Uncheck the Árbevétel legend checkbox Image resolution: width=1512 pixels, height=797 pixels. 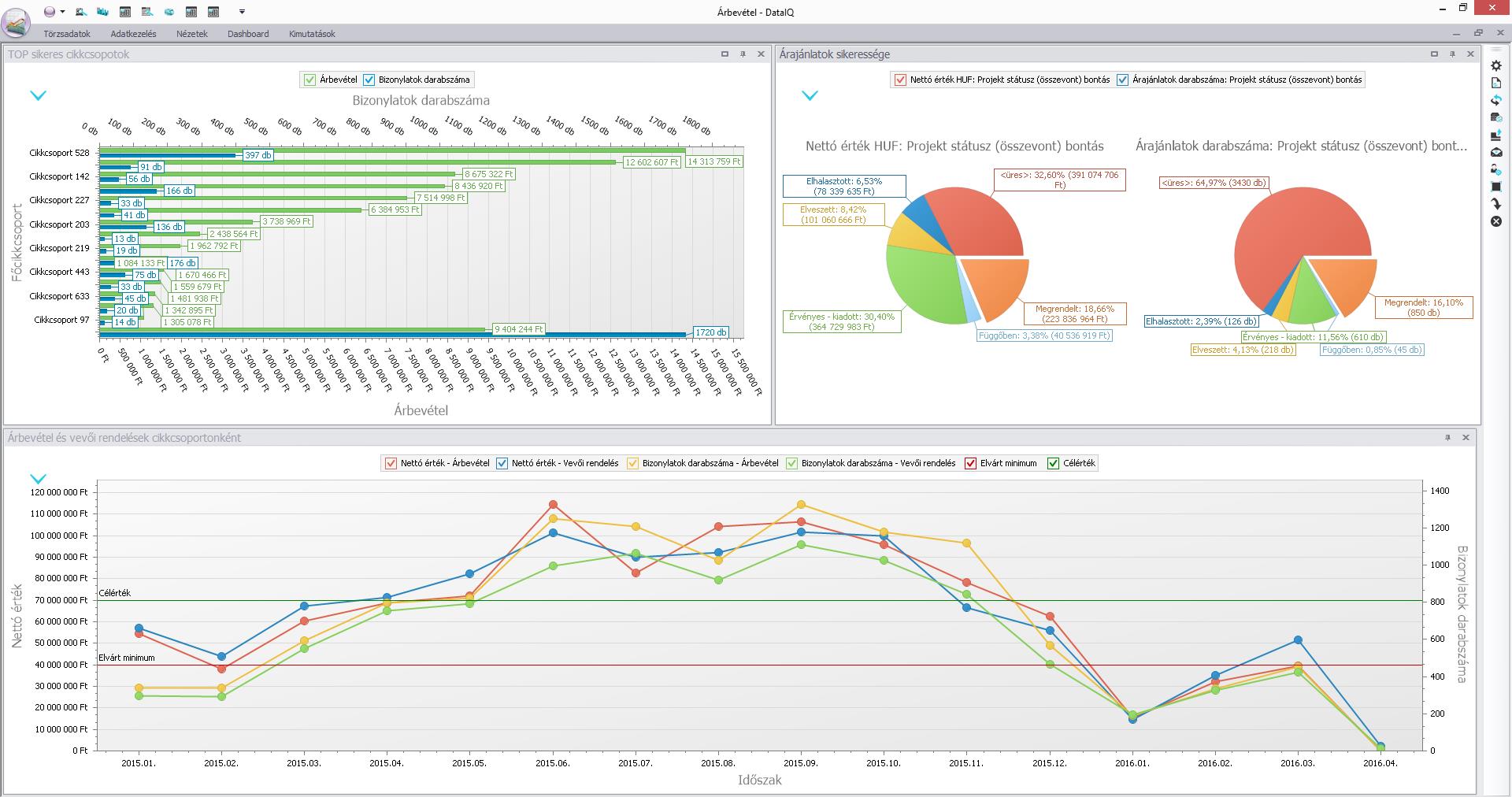309,80
